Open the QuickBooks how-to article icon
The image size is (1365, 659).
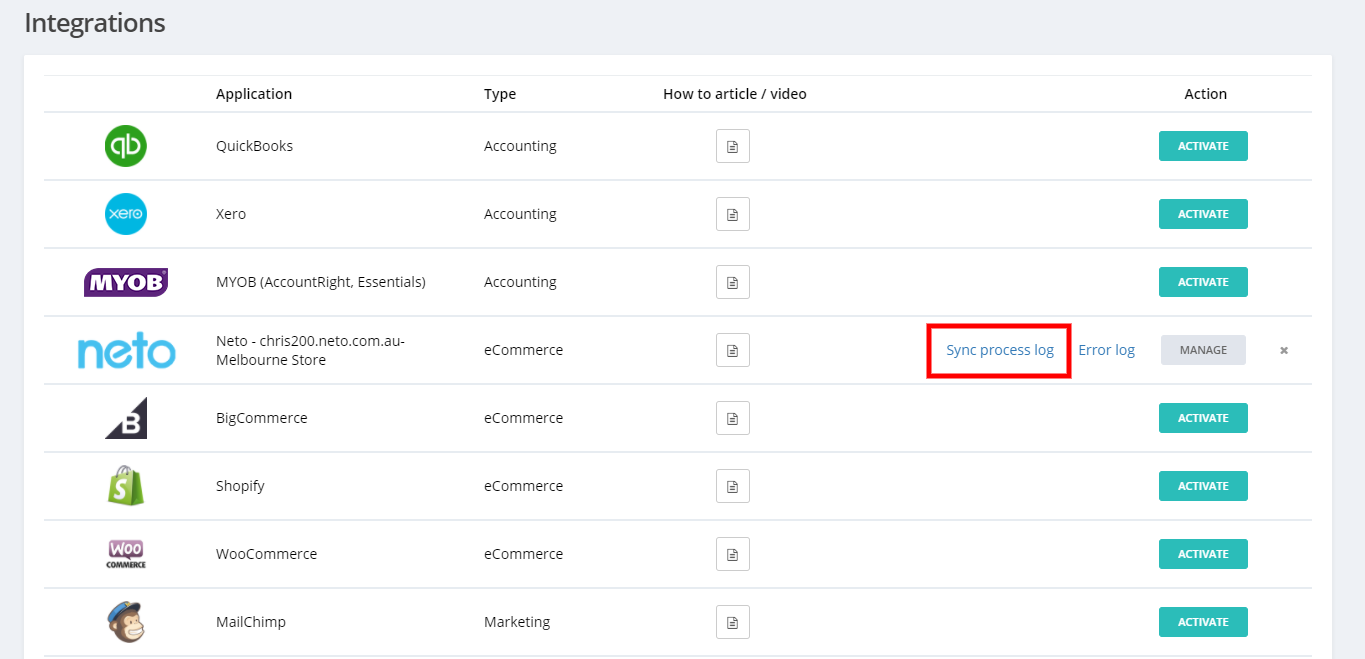tap(732, 146)
